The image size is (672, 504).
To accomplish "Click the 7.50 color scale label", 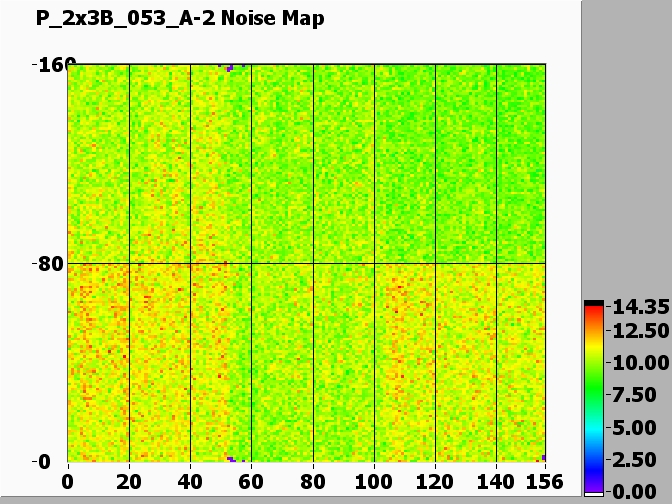I will [x=638, y=394].
